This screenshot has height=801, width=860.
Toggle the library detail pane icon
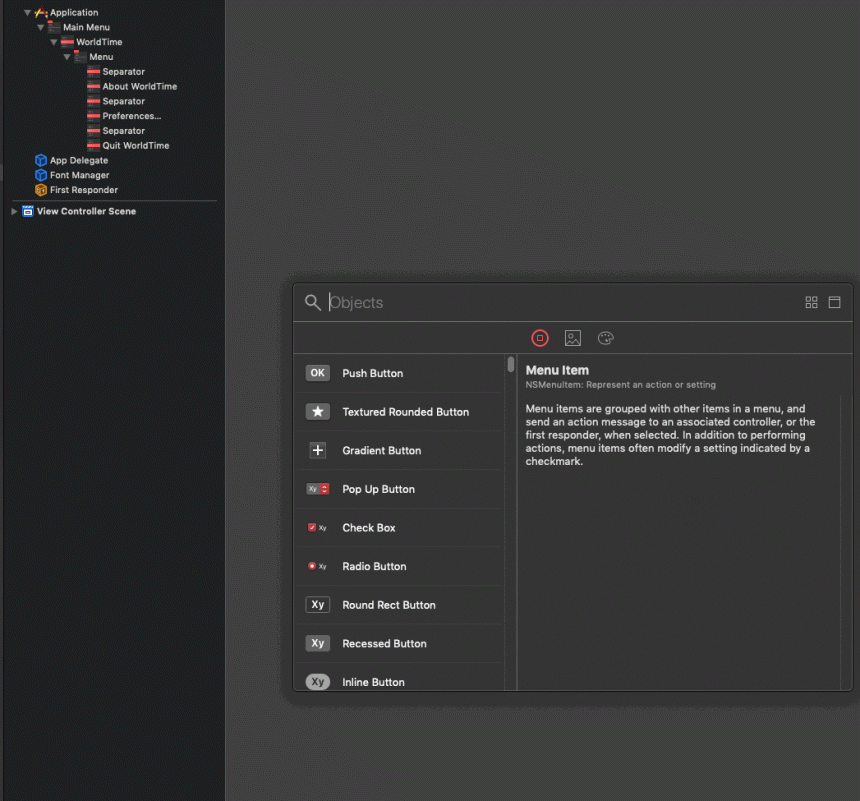[x=835, y=302]
